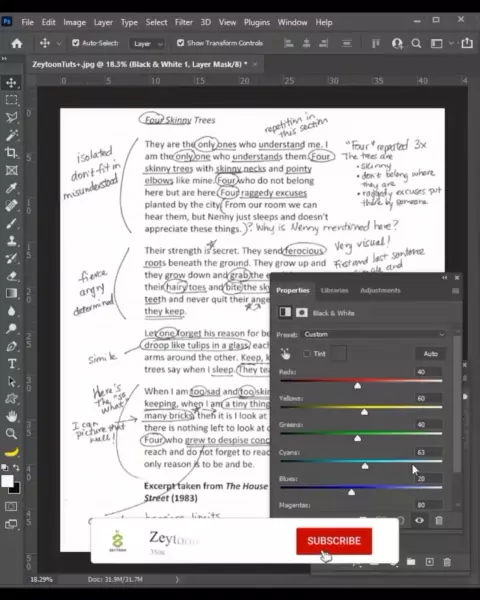Open the Window menu
The height and width of the screenshot is (600, 480).
[x=292, y=22]
